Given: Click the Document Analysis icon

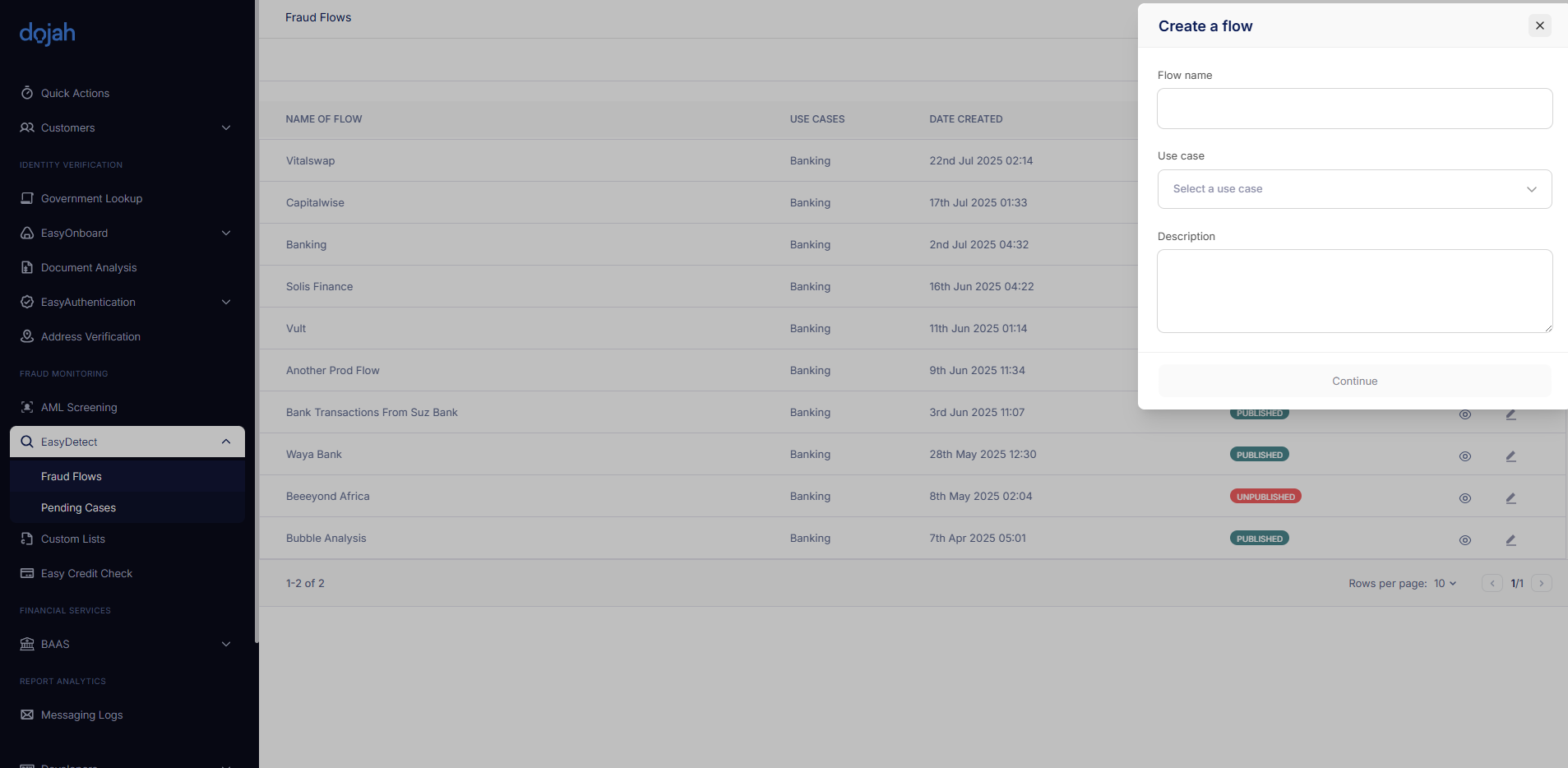Looking at the screenshot, I should pyautogui.click(x=27, y=267).
